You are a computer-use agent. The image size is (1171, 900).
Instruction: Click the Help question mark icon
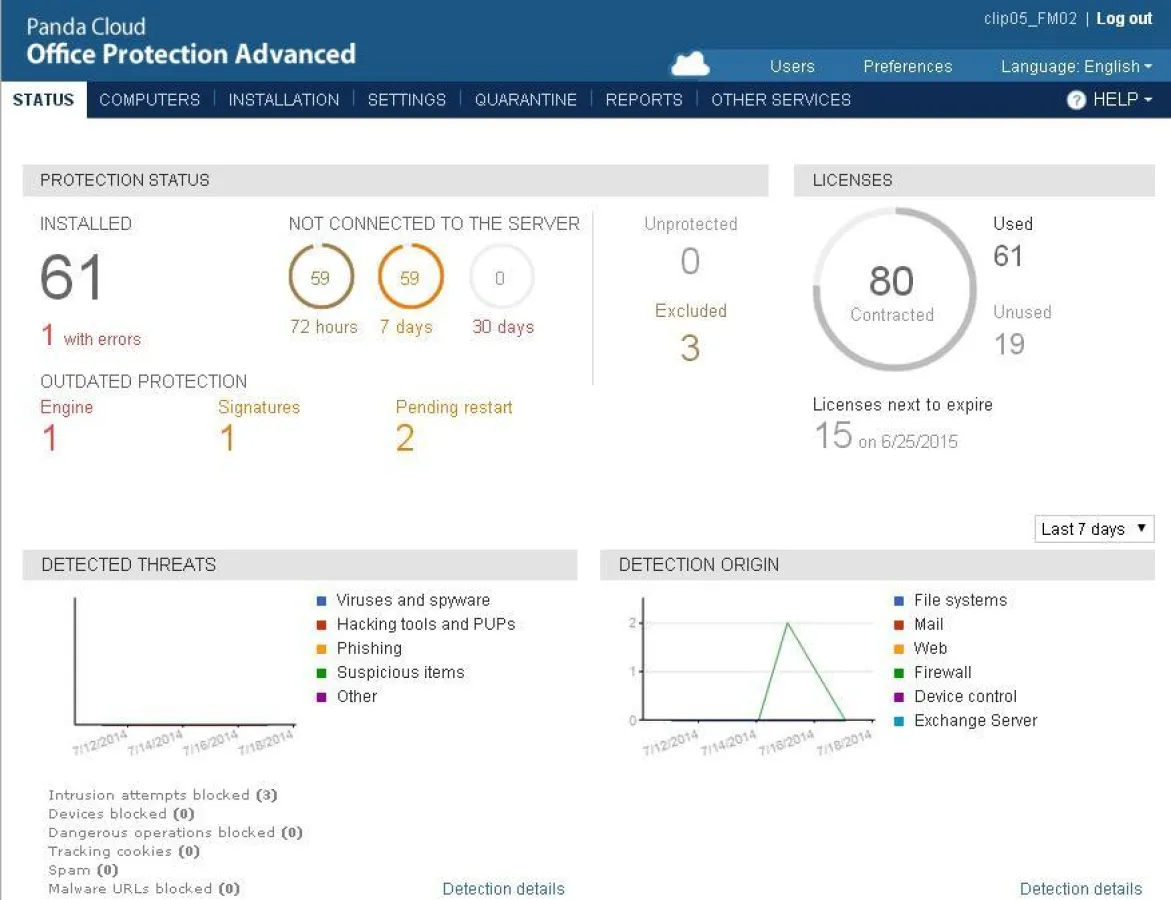coord(1076,100)
